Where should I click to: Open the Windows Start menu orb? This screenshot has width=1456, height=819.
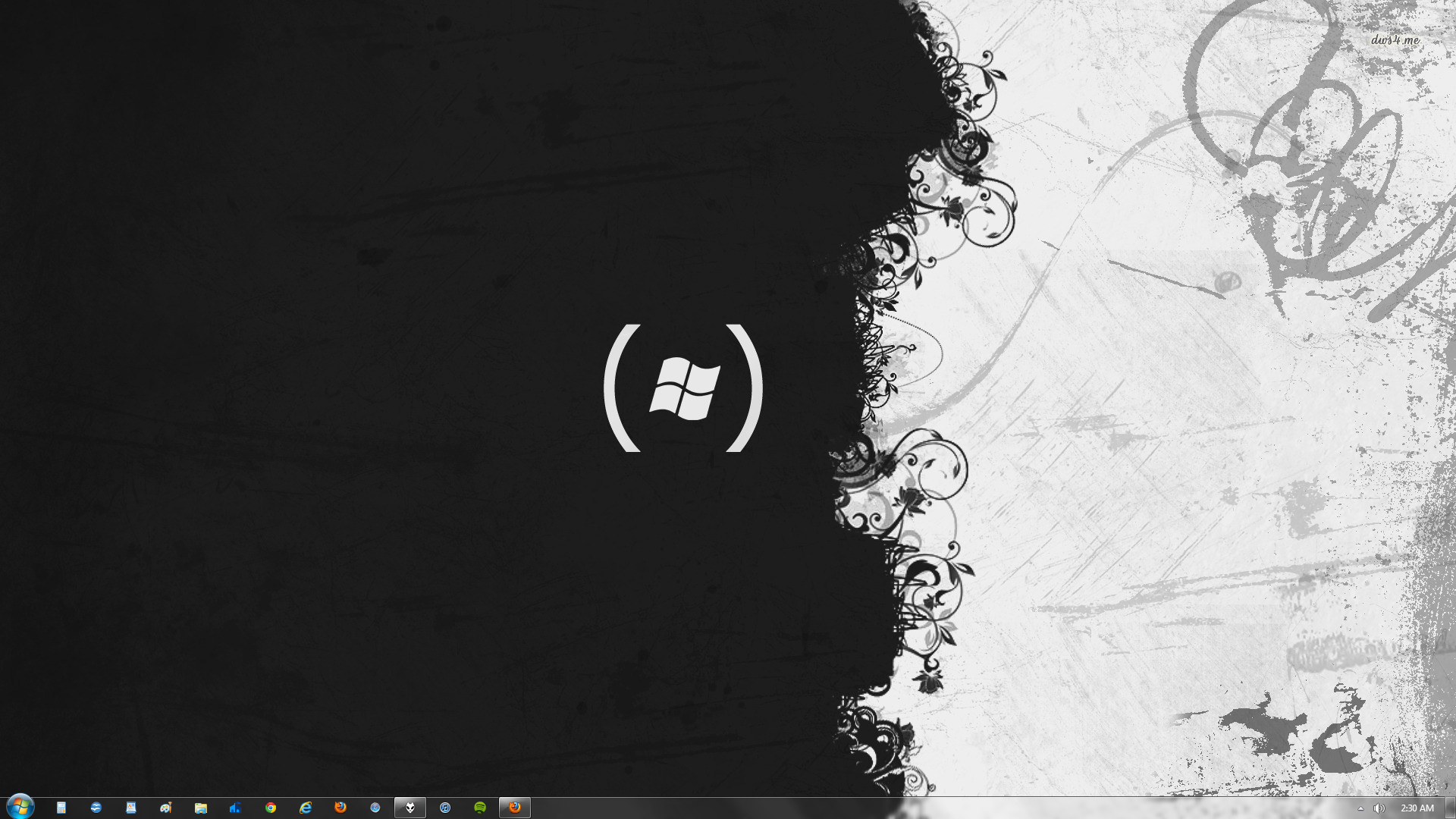pyautogui.click(x=20, y=807)
